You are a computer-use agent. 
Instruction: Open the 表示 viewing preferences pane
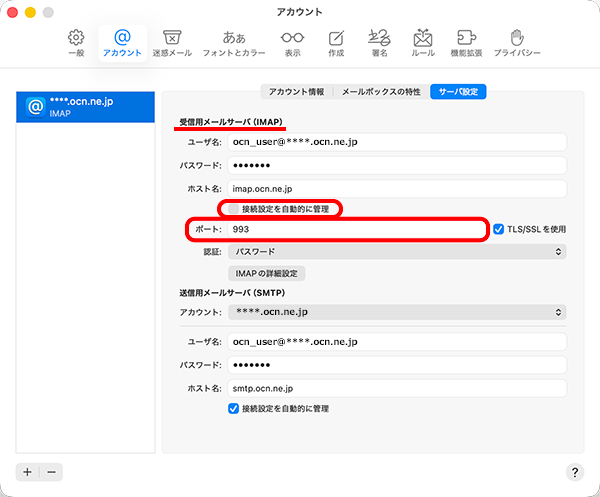[292, 43]
